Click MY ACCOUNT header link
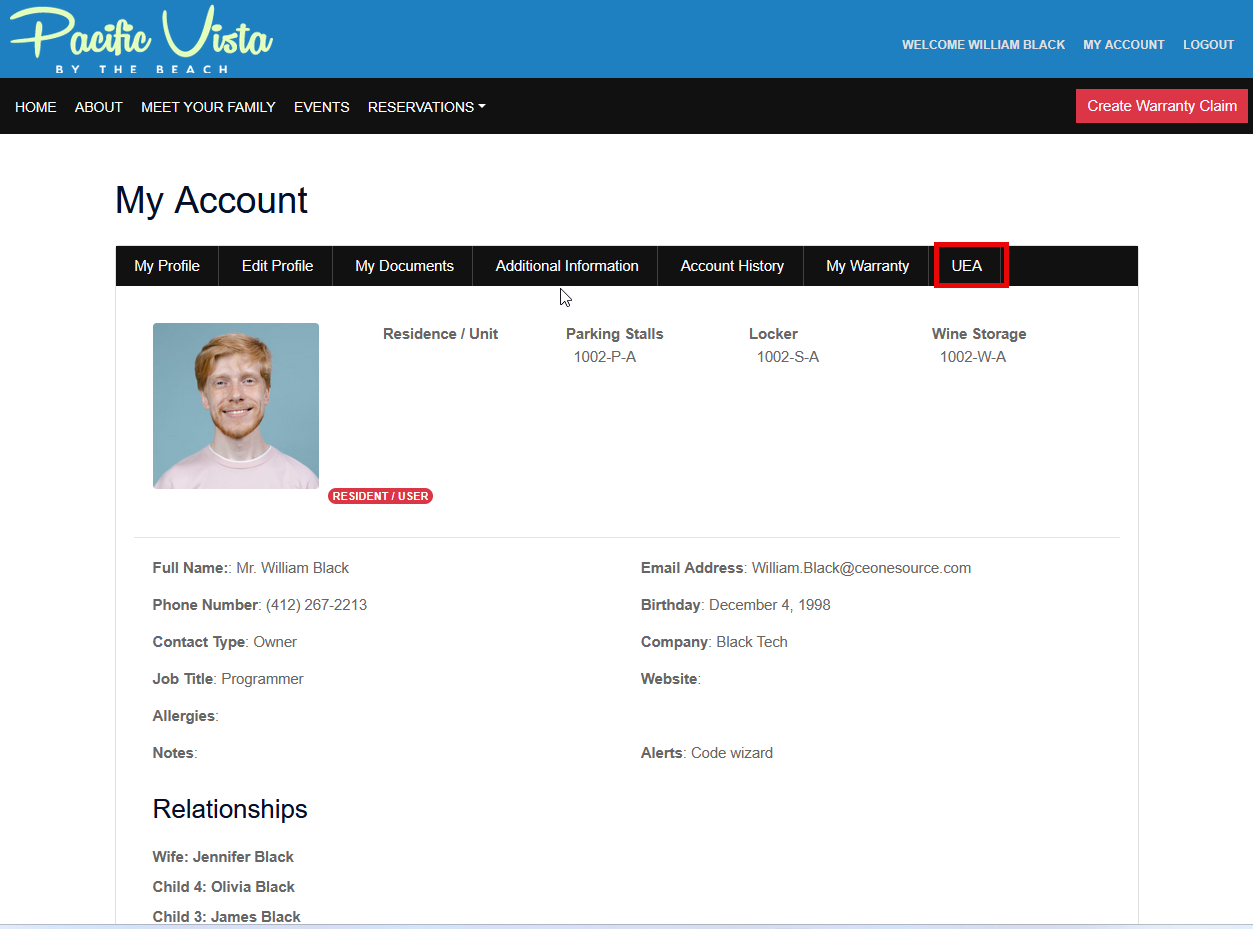Screen dimensions: 1253x929 pos(1124,45)
